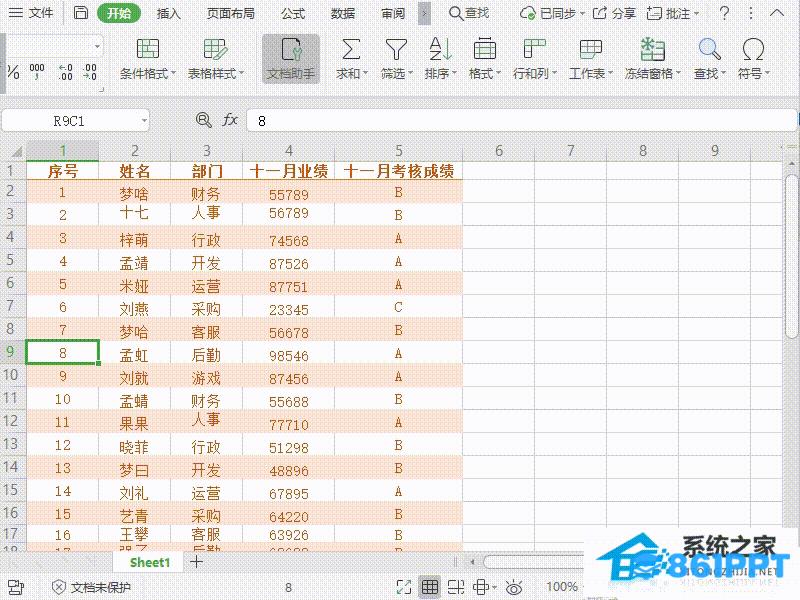The width and height of the screenshot is (800, 600).
Task: Open the 工作表 worksheet tool
Action: [x=590, y=59]
